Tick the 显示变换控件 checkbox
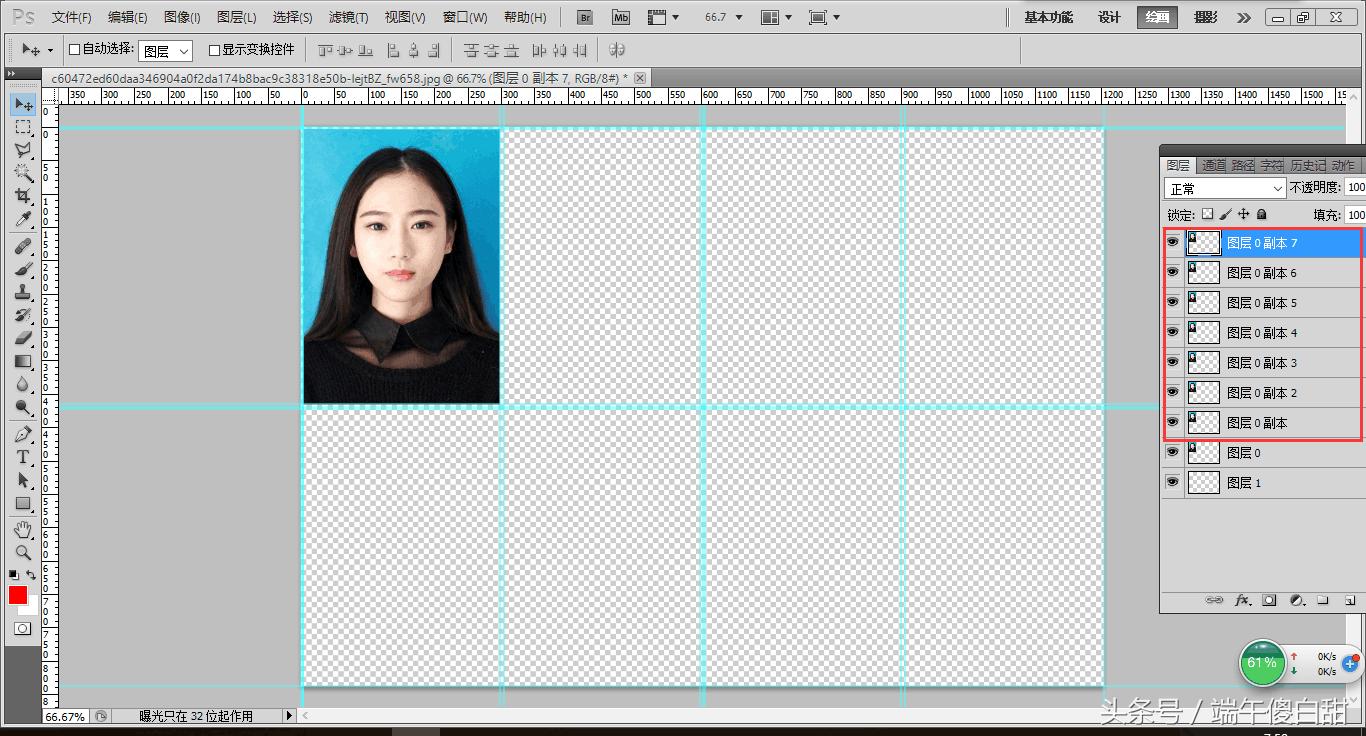This screenshot has width=1366, height=736. [x=214, y=50]
